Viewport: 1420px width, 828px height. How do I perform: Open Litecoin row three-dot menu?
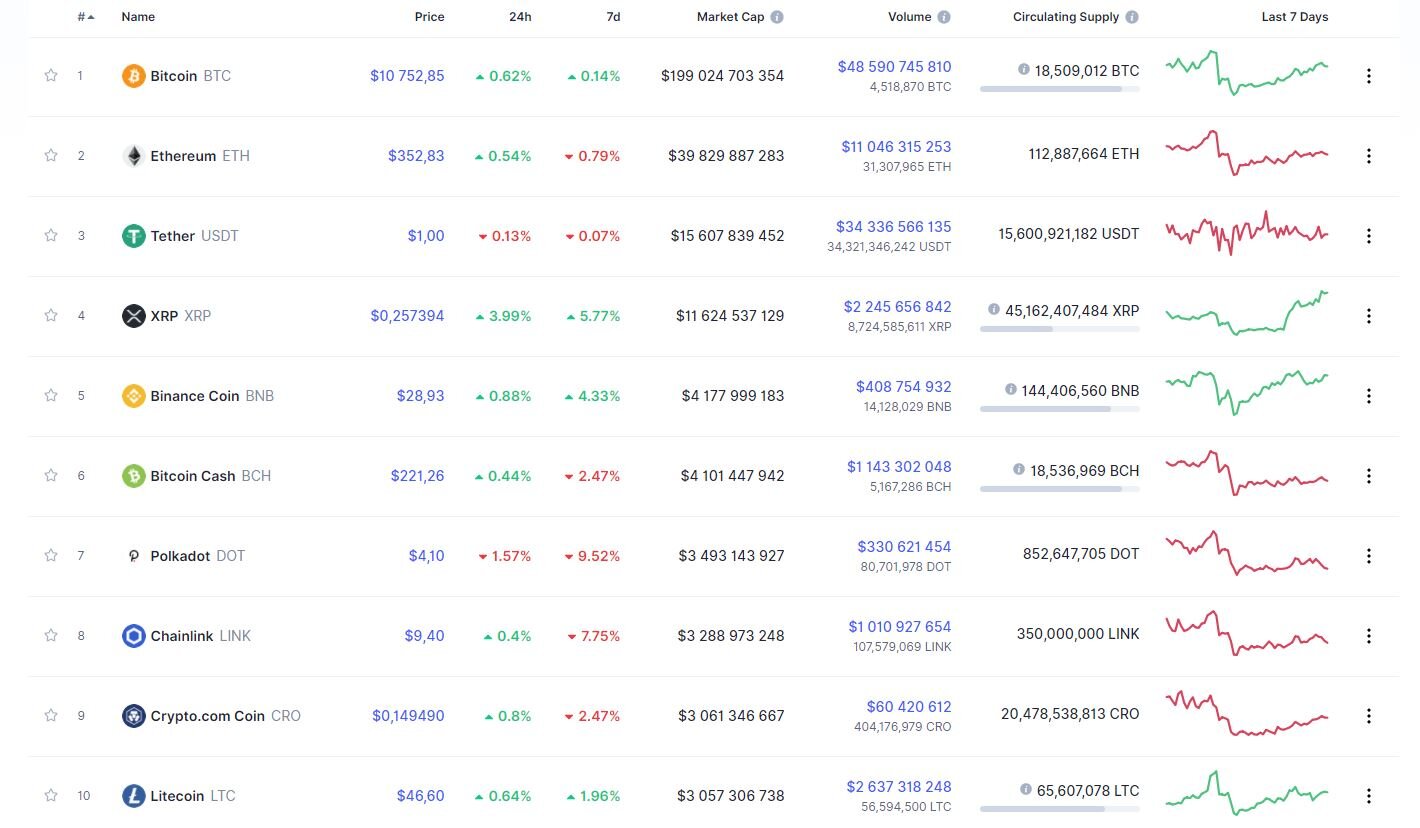click(1369, 796)
